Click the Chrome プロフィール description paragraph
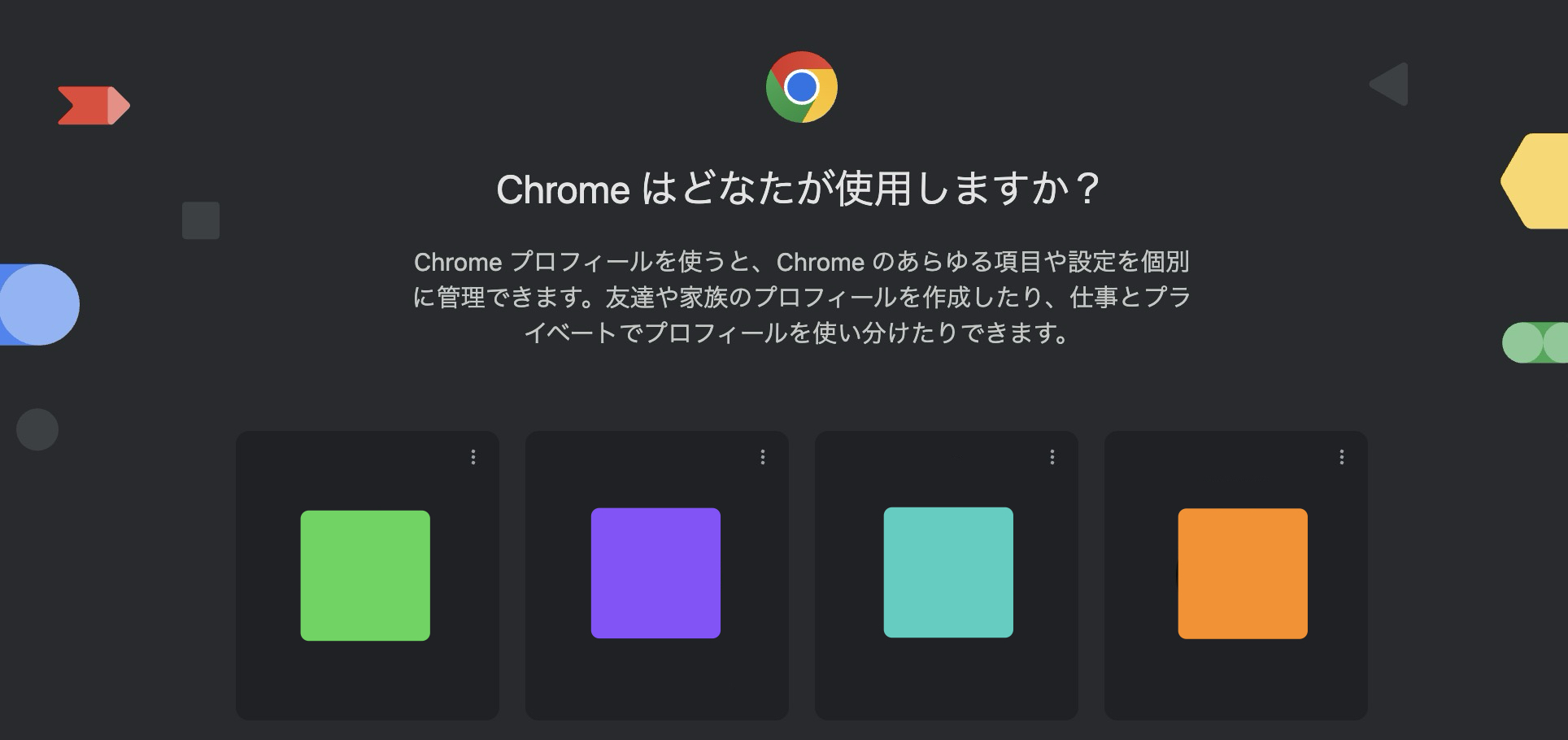1568x740 pixels. [801, 297]
